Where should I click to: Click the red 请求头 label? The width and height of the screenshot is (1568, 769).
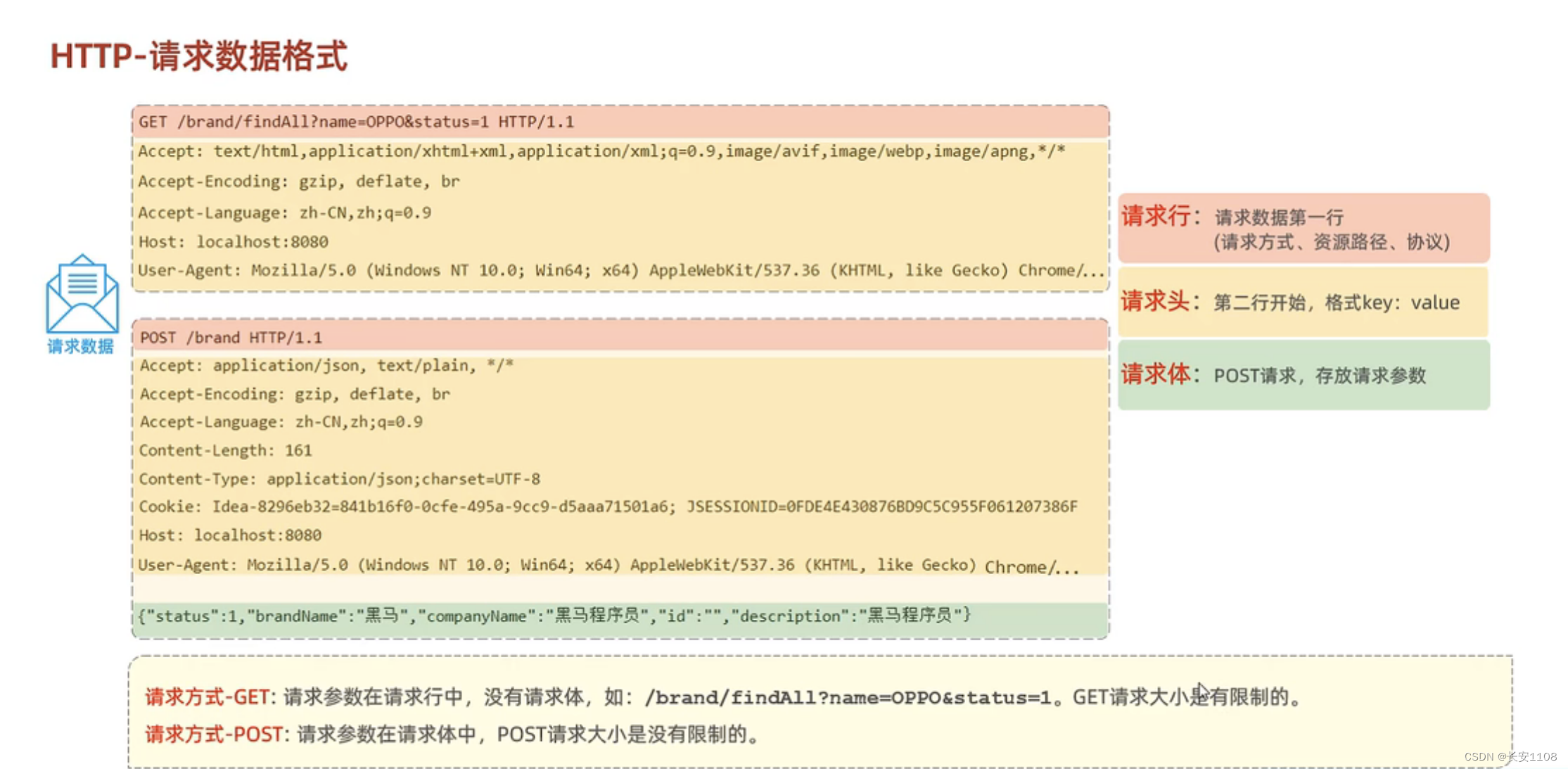(x=1155, y=301)
